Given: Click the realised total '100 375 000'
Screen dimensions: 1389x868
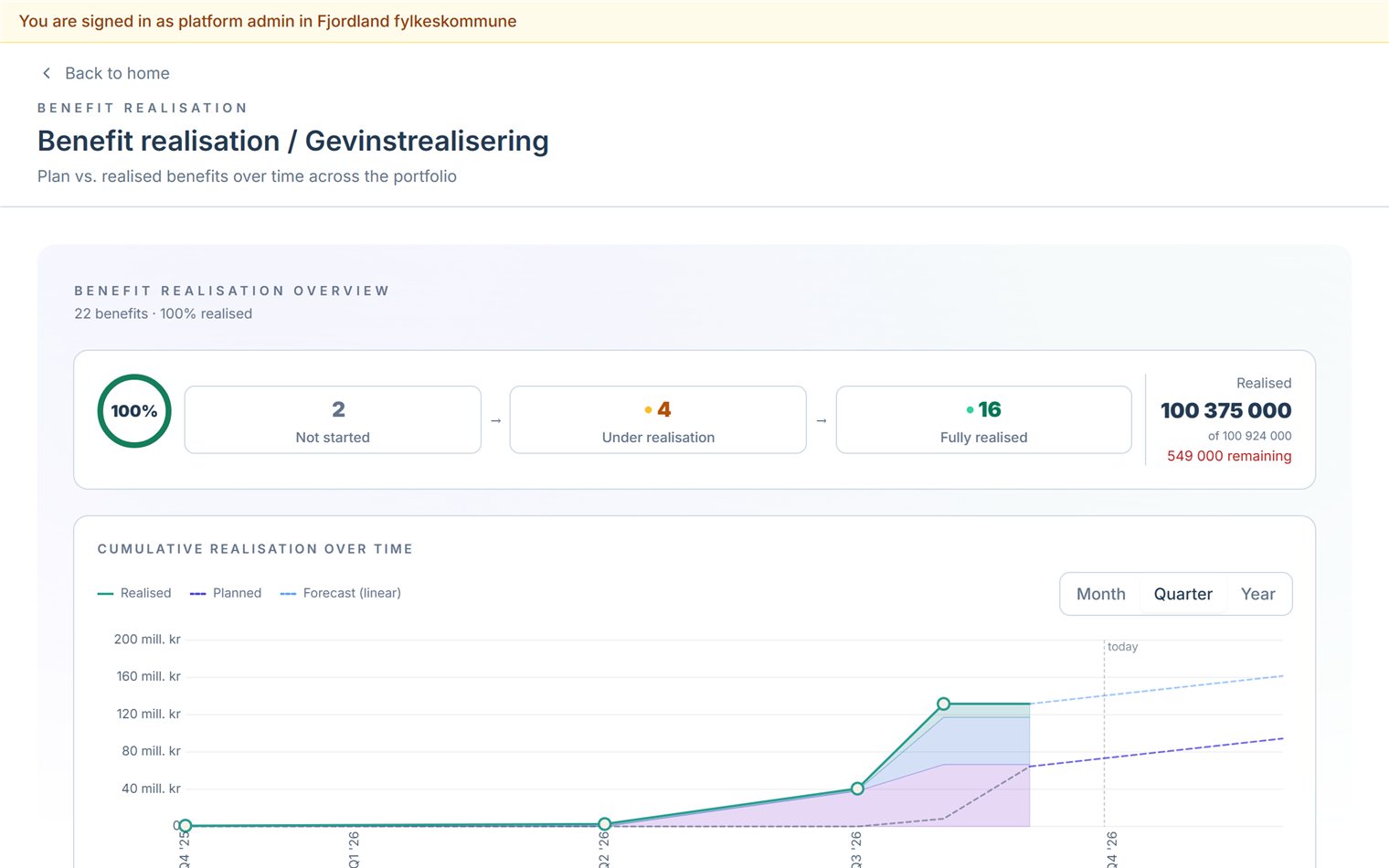Looking at the screenshot, I should 1225,411.
